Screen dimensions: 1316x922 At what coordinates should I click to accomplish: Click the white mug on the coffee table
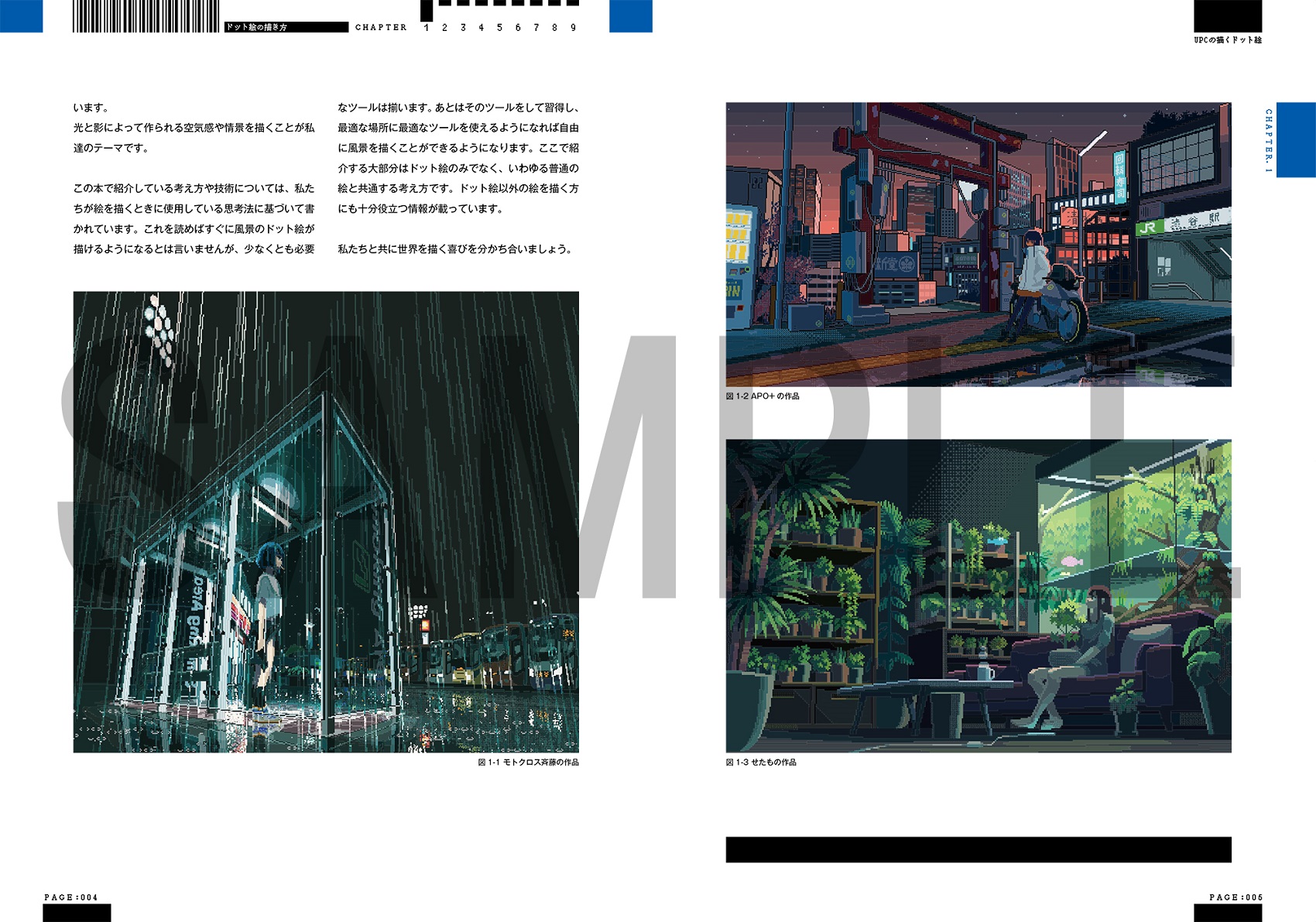pyautogui.click(x=984, y=670)
